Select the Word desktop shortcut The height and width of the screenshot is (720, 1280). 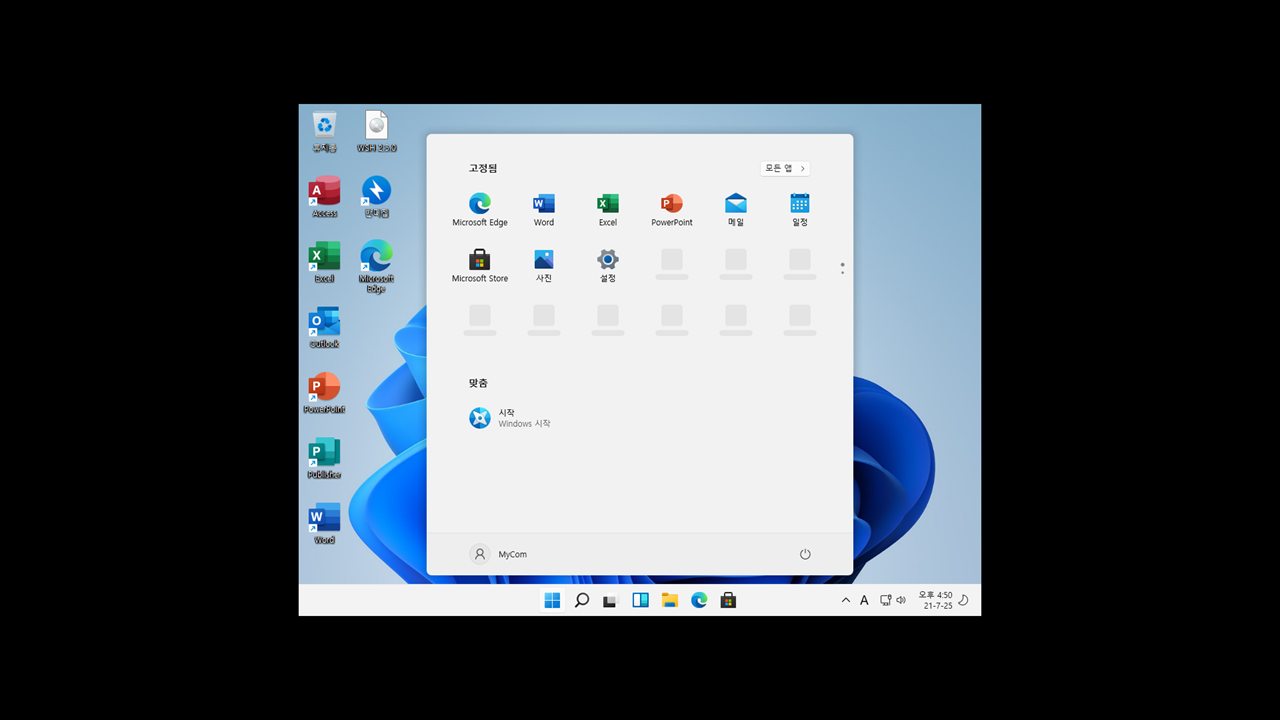[324, 524]
